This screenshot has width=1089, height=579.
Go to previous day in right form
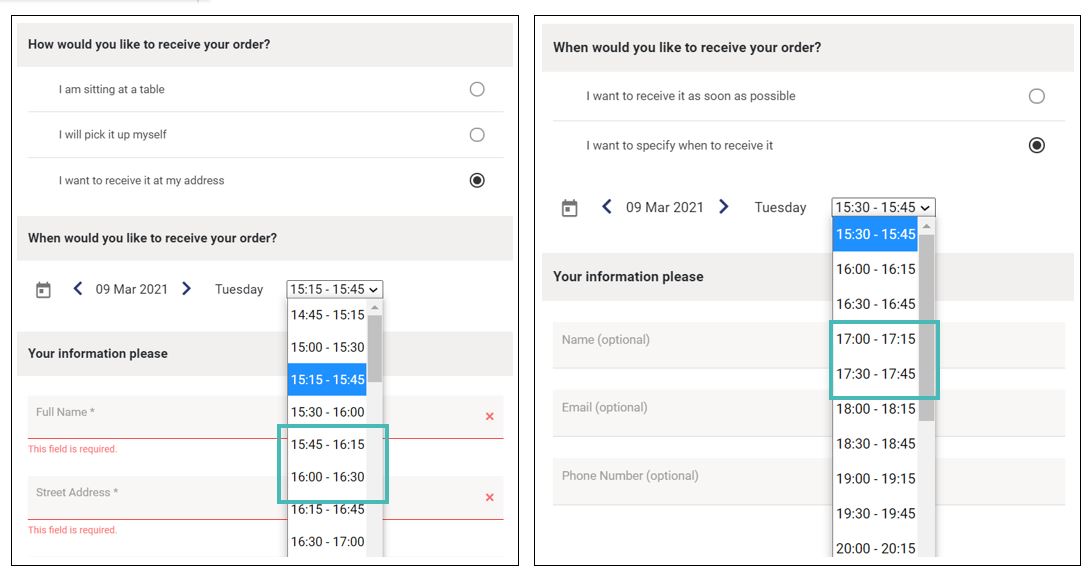click(x=606, y=206)
